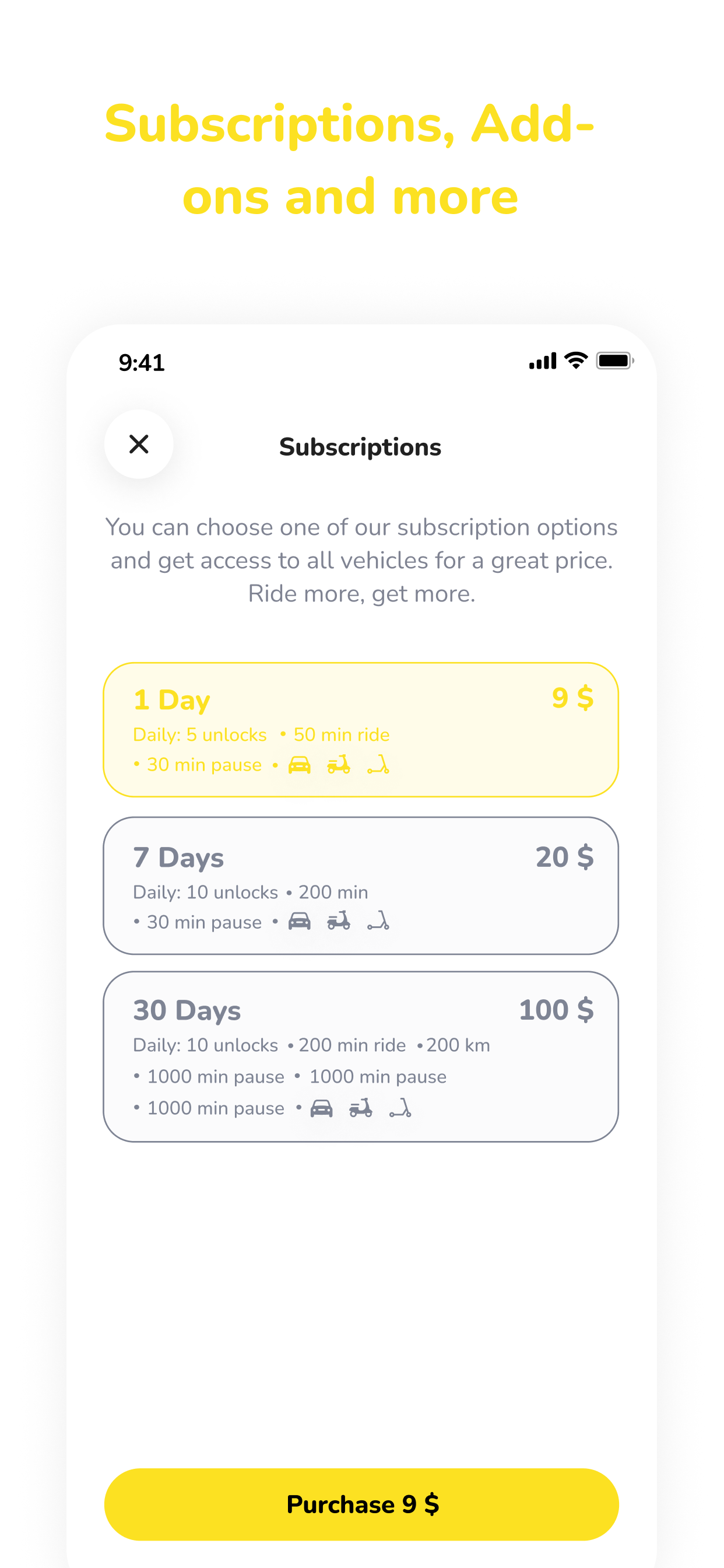Image resolution: width=724 pixels, height=1568 pixels.
Task: Tap moped icon in 1 Day plan
Action: coord(339,765)
